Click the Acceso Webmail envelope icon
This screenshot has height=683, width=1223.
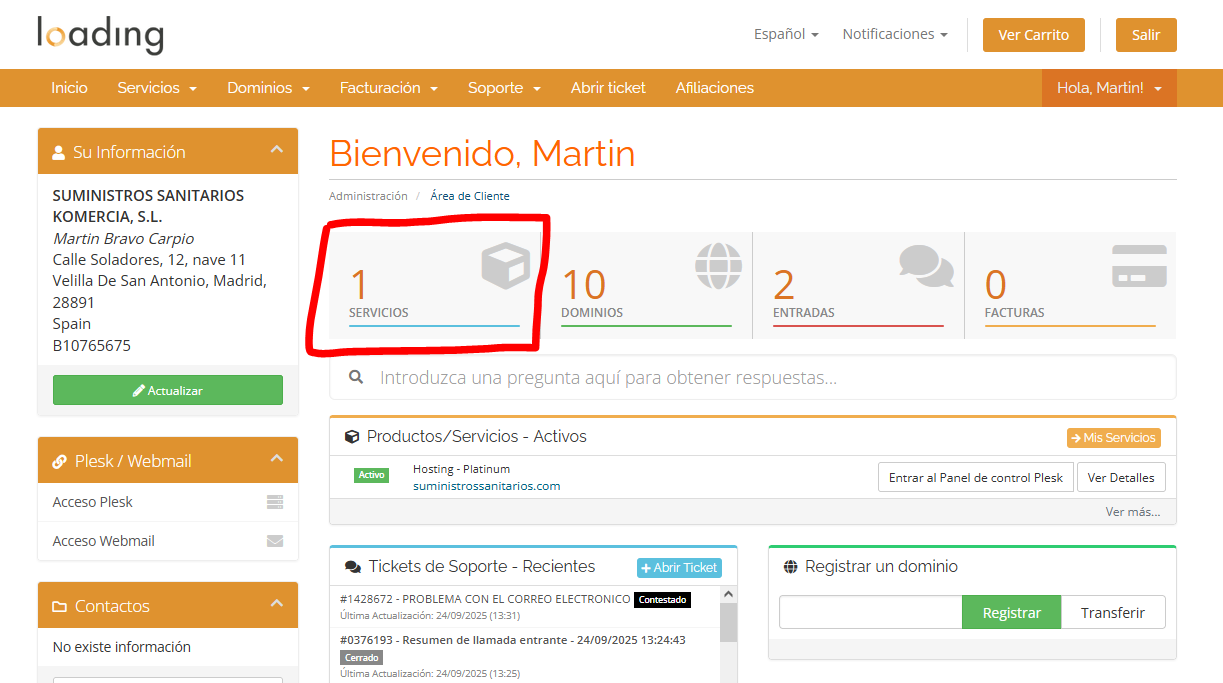[275, 540]
